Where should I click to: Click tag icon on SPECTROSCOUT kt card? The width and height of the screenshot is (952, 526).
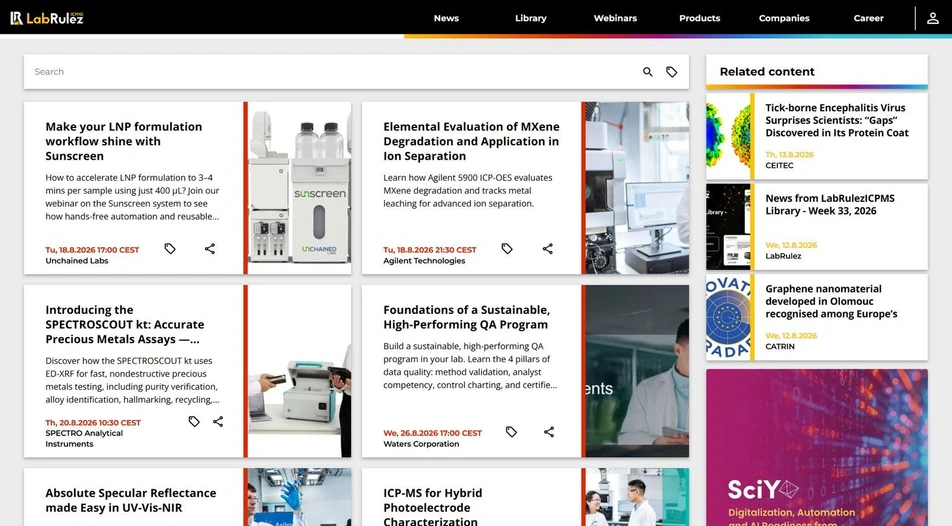coord(194,422)
